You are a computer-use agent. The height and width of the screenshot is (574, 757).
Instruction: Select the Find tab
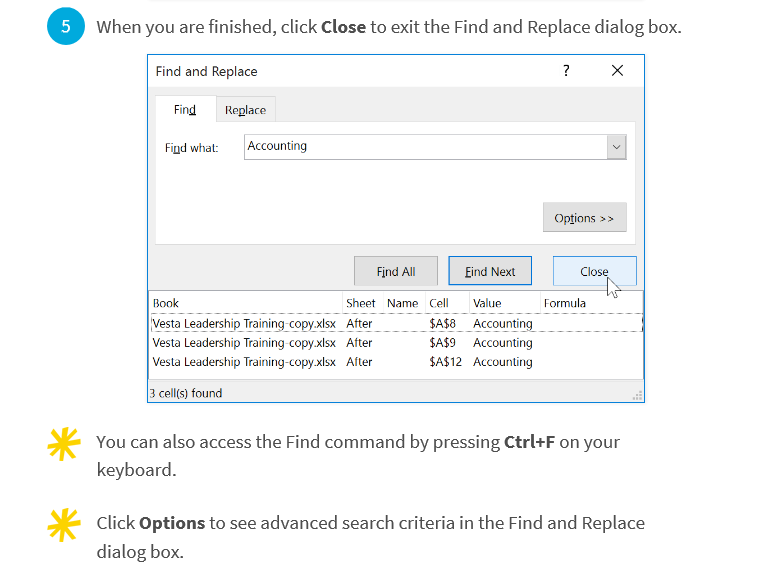(x=185, y=110)
